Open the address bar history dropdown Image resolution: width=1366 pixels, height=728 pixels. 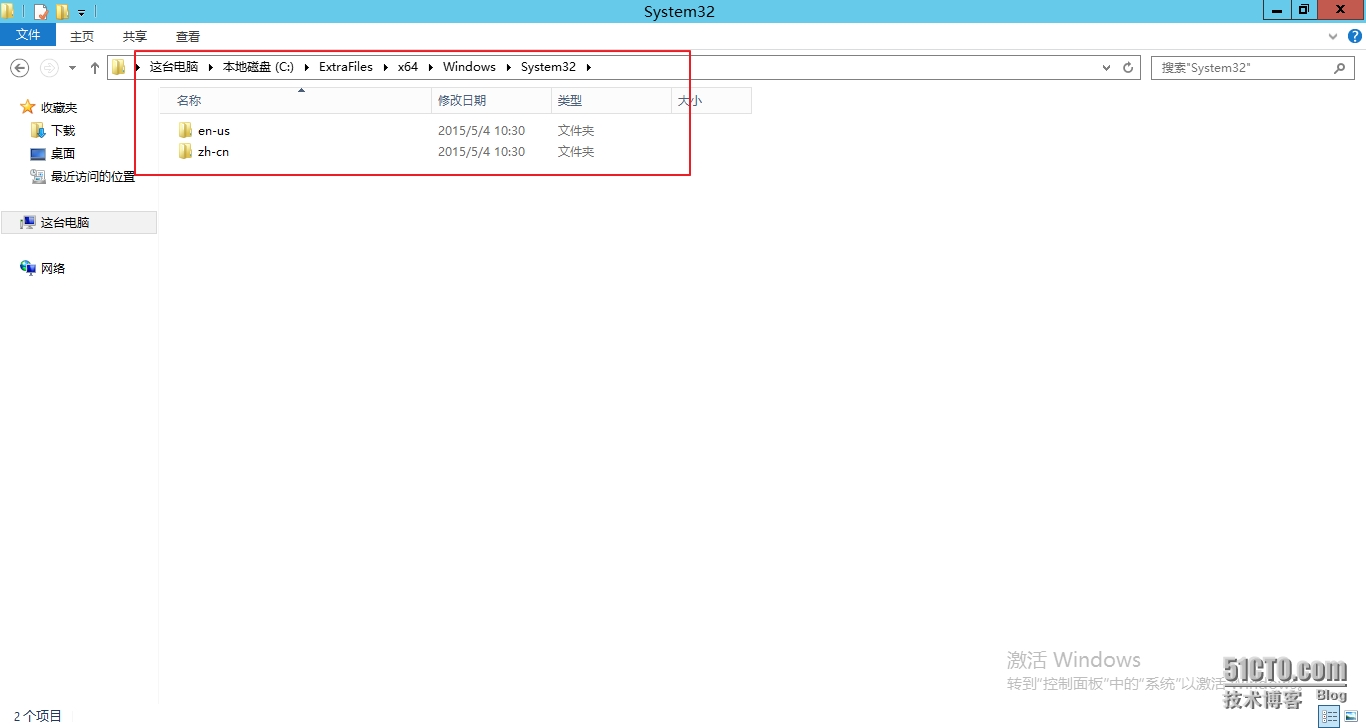[x=1106, y=68]
